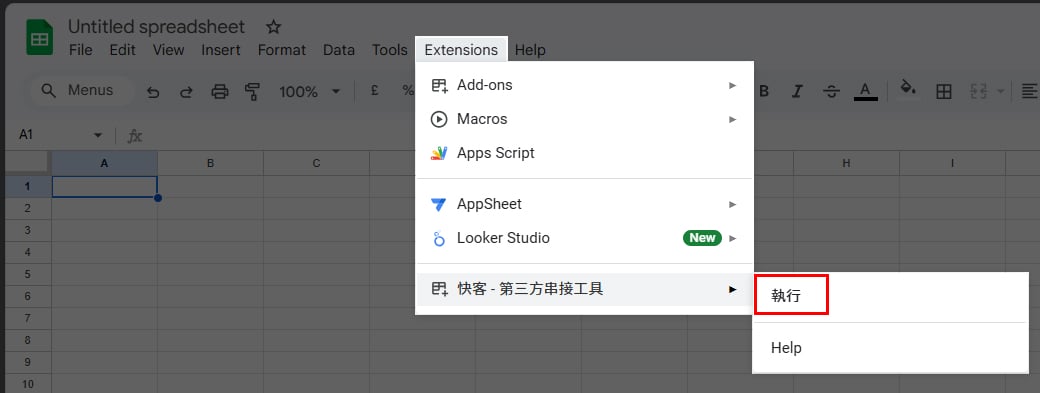Viewport: 1040px width, 393px height.
Task: Click the Menus search field
Action: pos(78,91)
